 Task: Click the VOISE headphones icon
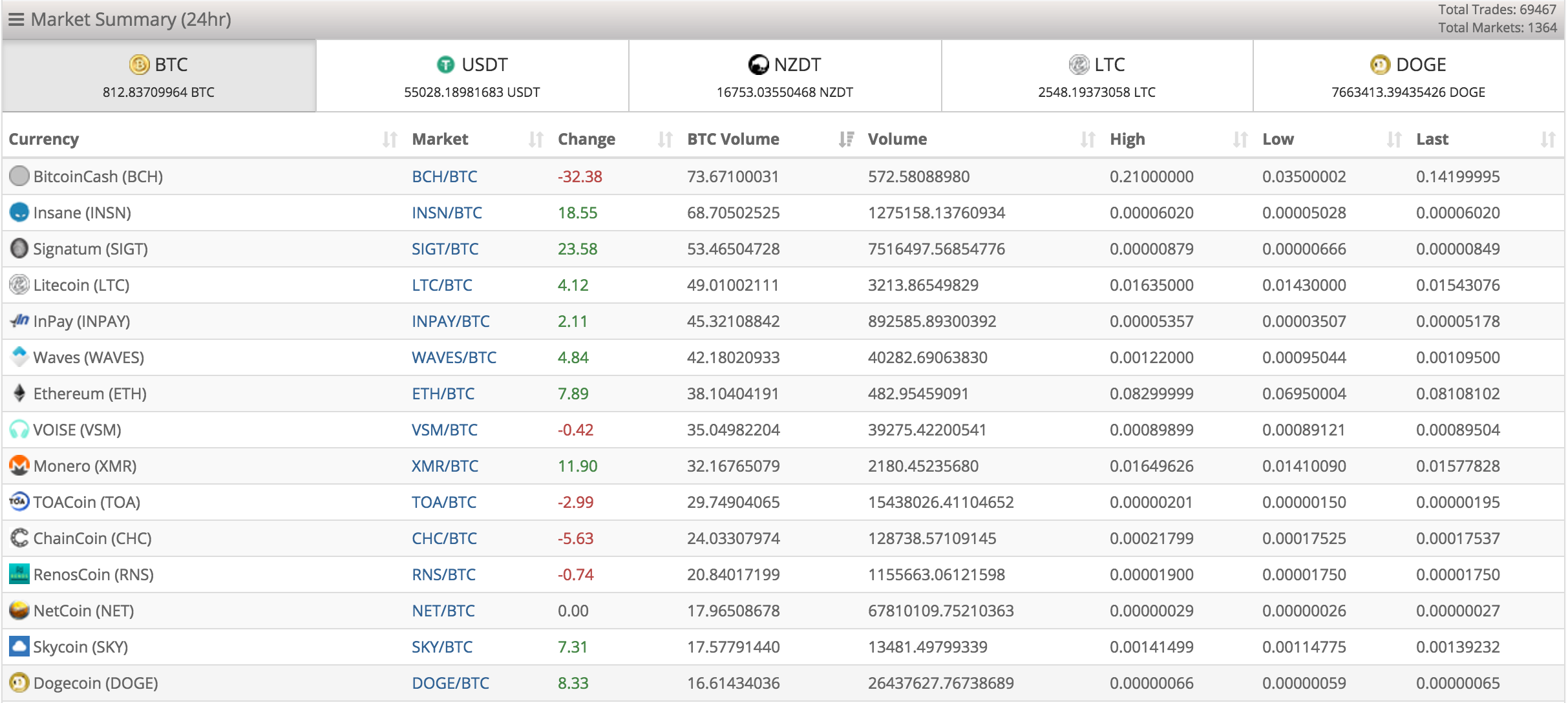[19, 429]
